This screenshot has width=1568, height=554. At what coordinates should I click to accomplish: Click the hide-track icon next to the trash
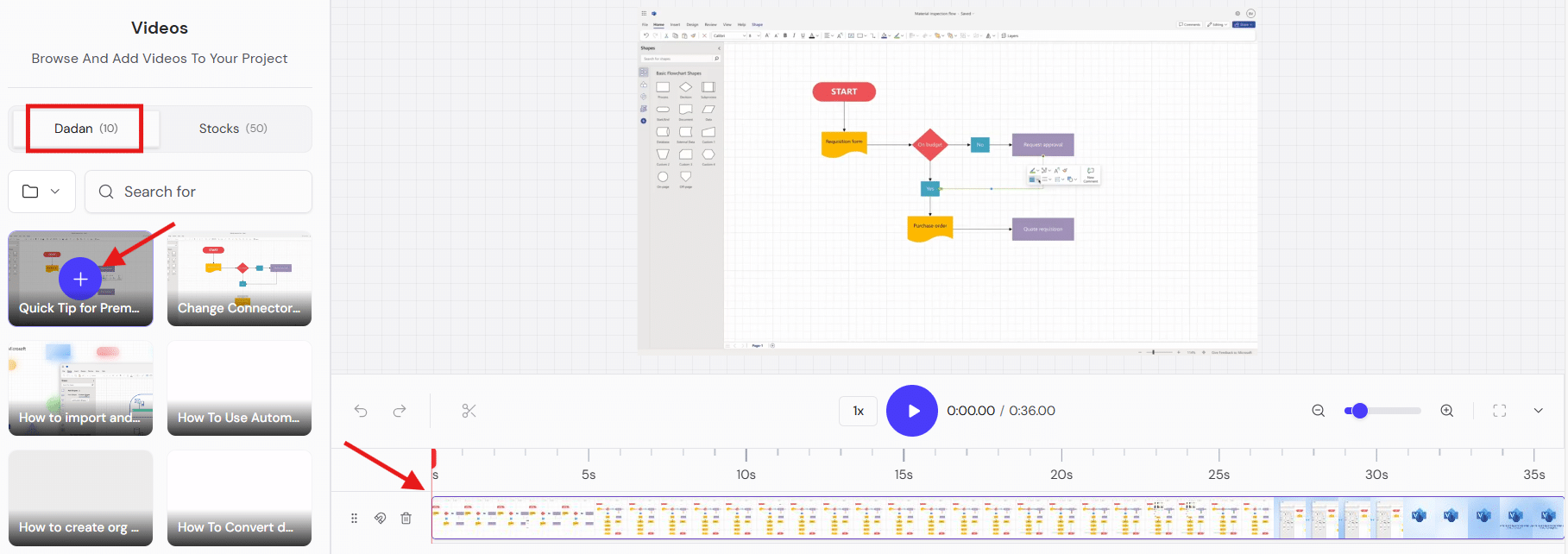point(380,518)
